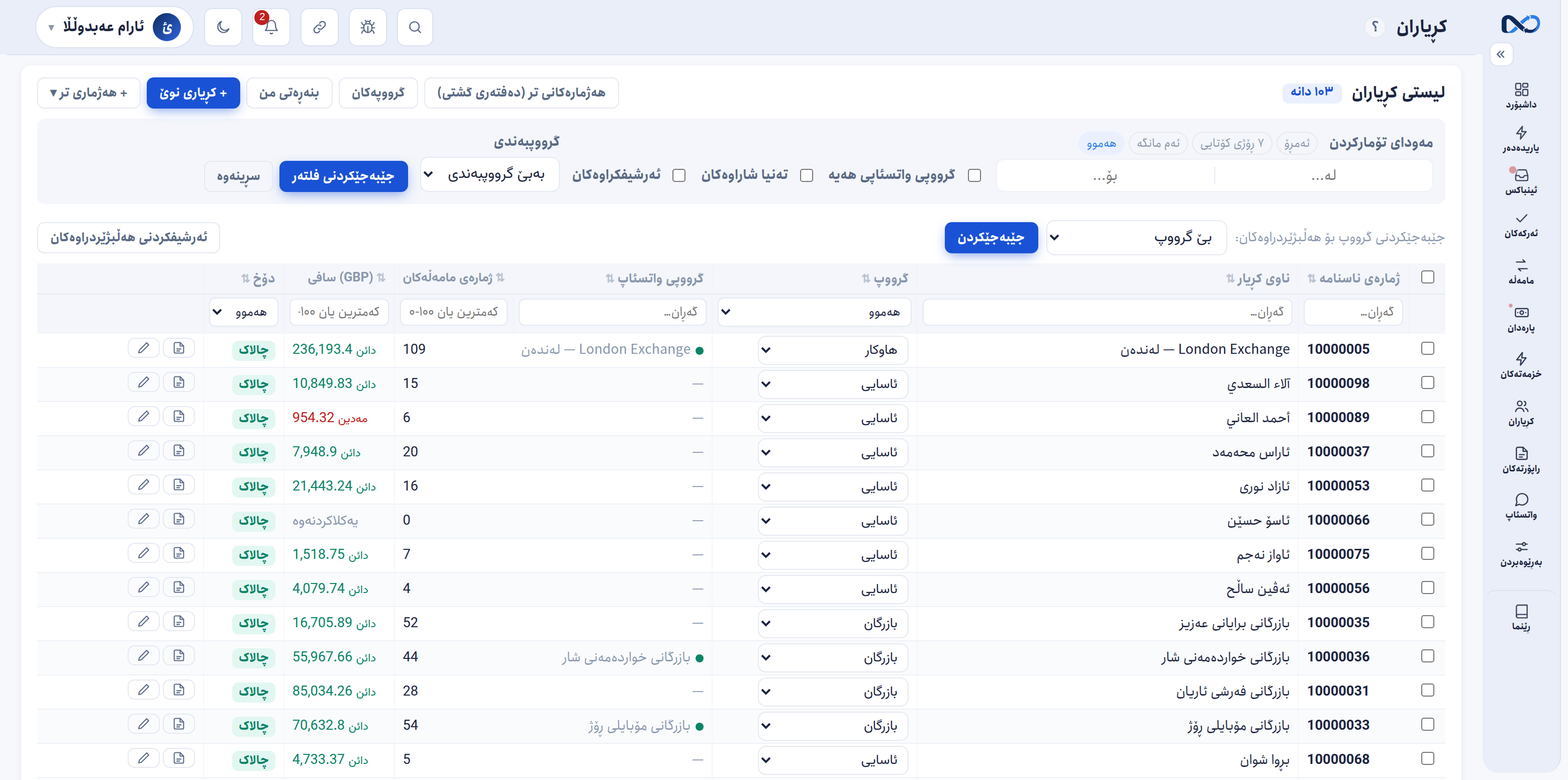Click جێبەجێکردنی فلتەر apply filter button
This screenshot has height=780, width=1568.
[x=343, y=176]
